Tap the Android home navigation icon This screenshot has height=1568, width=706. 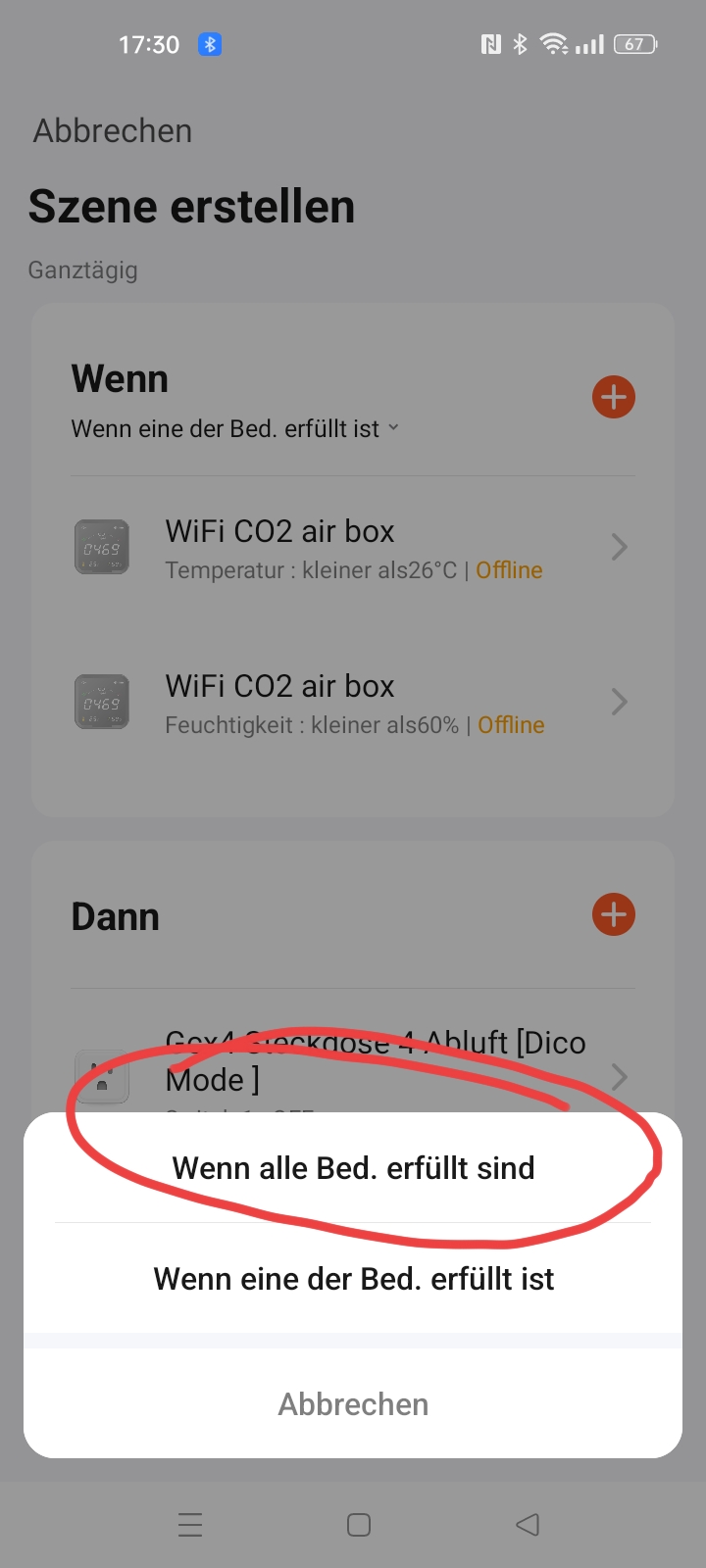point(359,1525)
